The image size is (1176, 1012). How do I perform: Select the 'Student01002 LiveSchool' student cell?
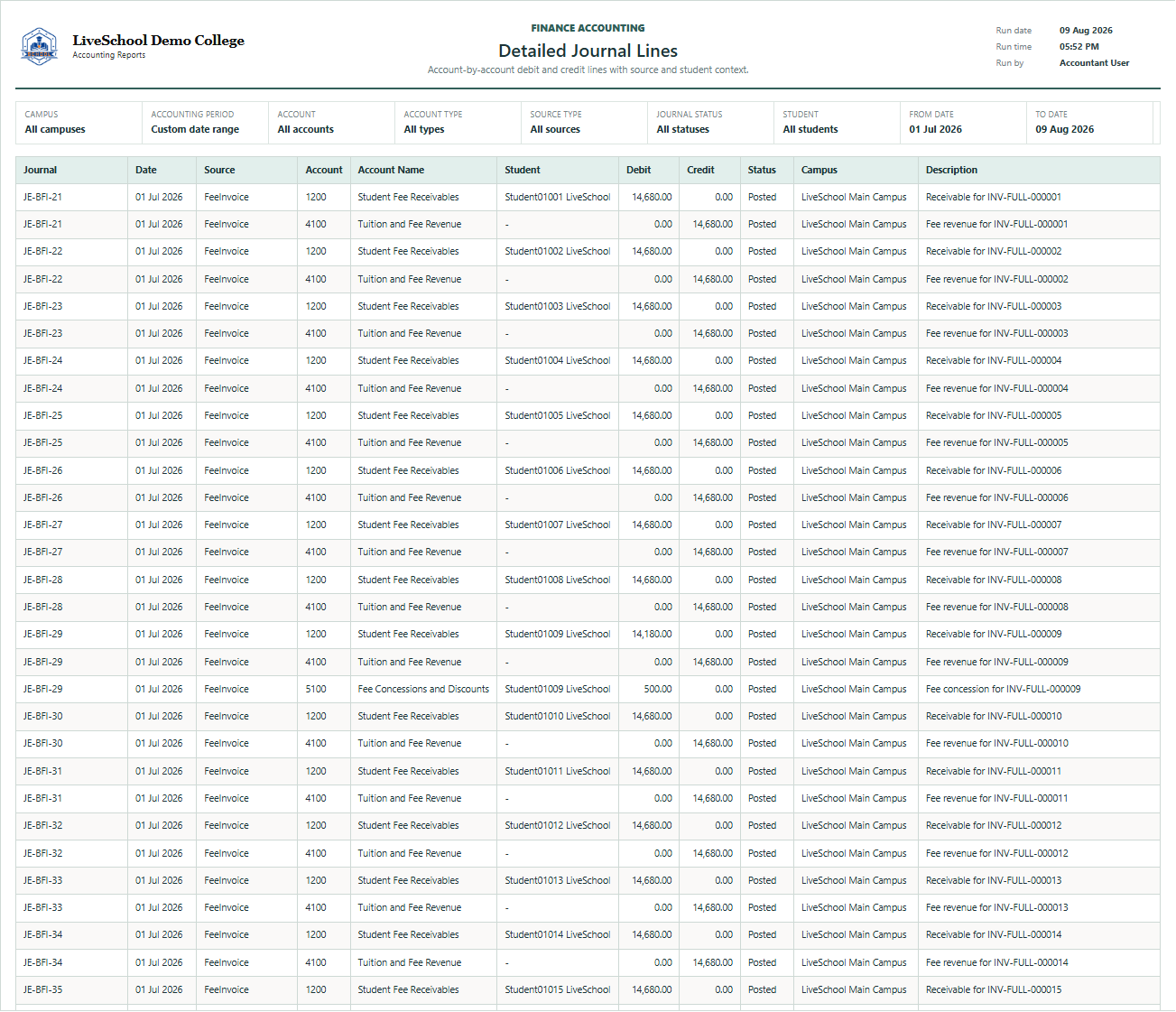pos(558,251)
